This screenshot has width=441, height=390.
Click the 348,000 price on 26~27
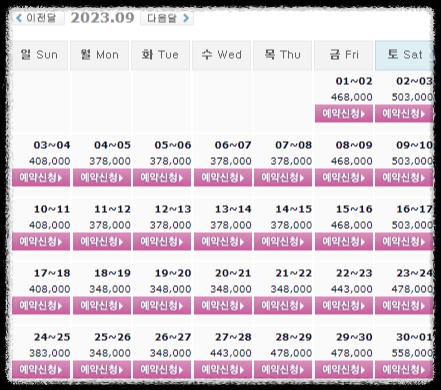[x=170, y=353]
